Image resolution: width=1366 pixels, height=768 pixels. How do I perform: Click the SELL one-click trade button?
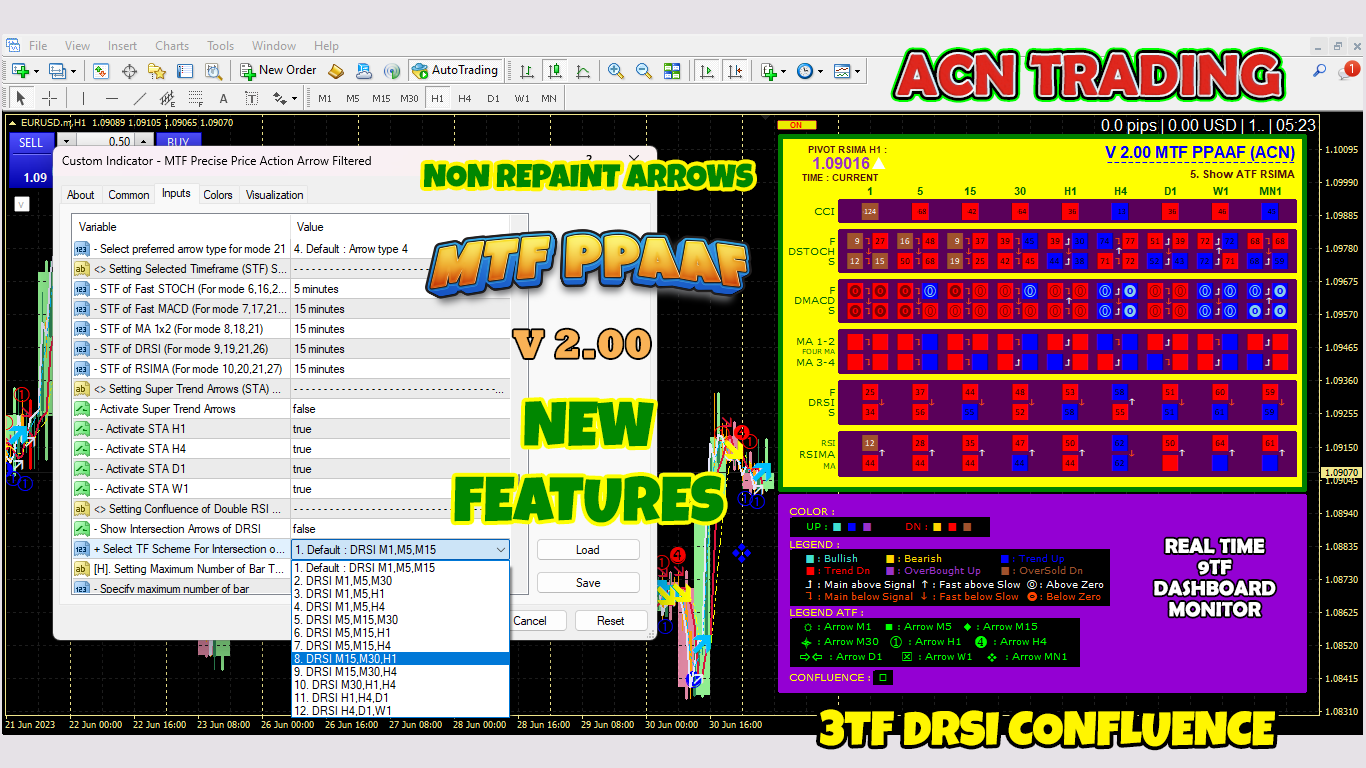[x=31, y=142]
